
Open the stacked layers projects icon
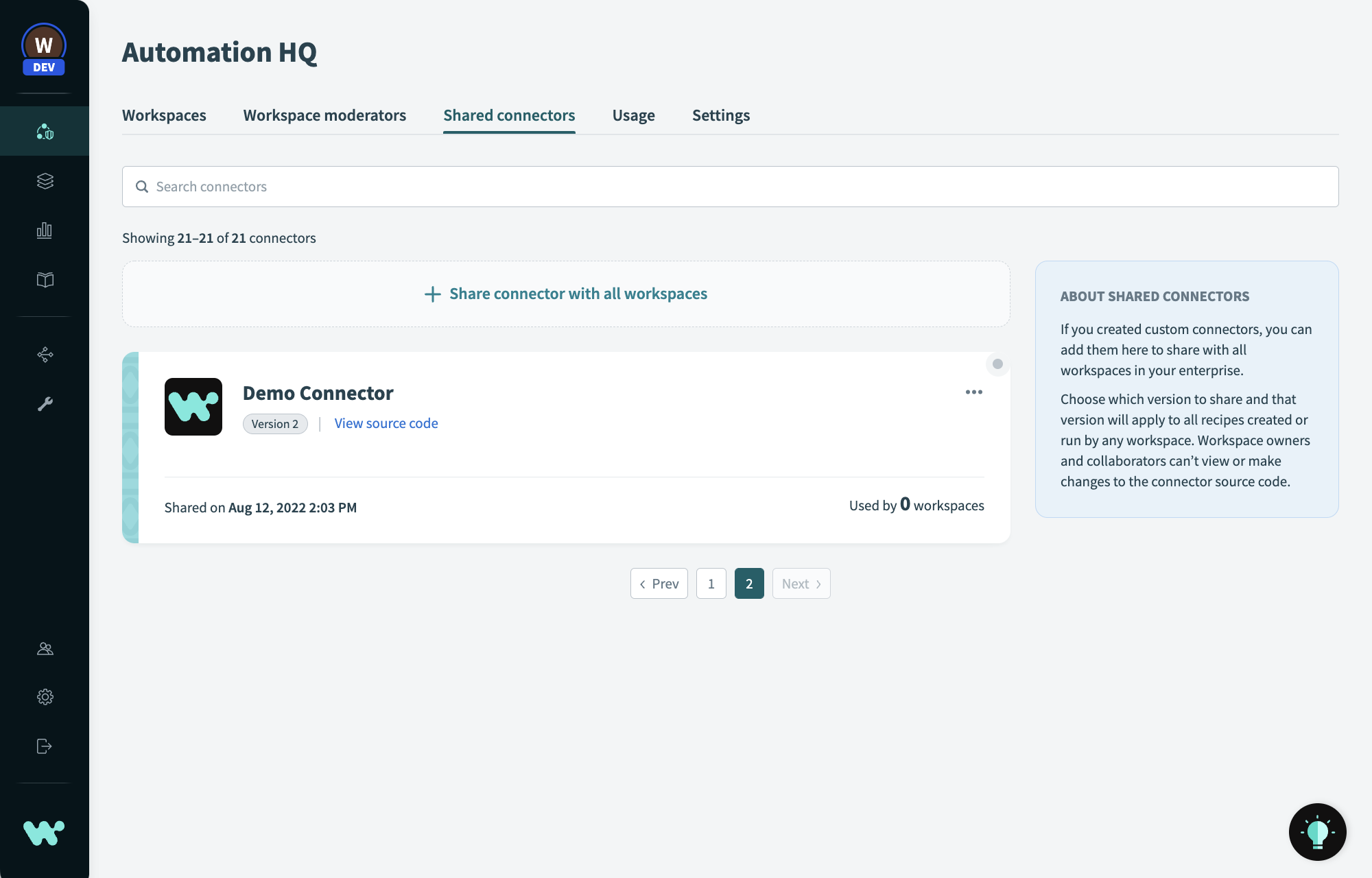point(45,181)
